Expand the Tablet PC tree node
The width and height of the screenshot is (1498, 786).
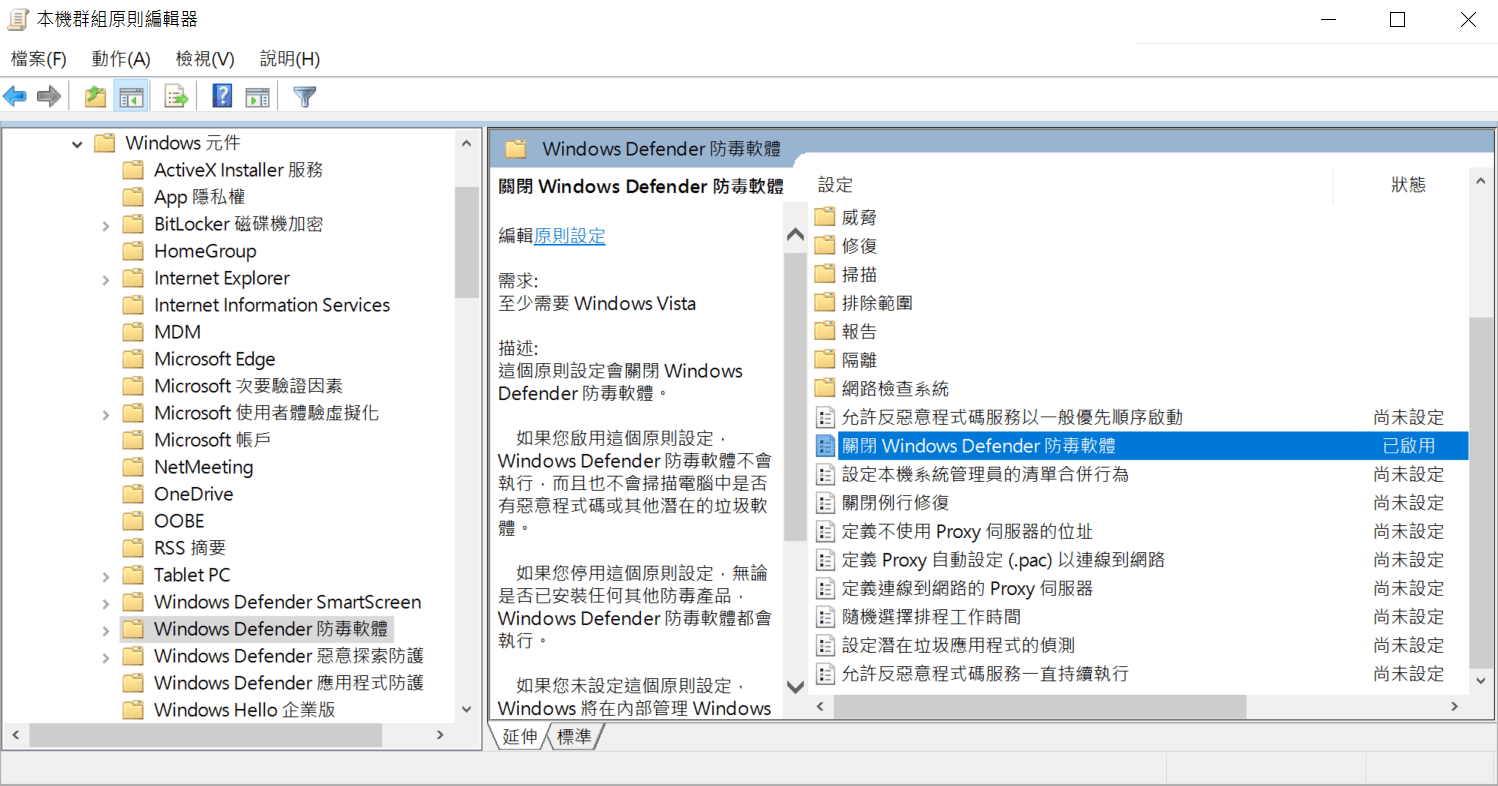[105, 576]
